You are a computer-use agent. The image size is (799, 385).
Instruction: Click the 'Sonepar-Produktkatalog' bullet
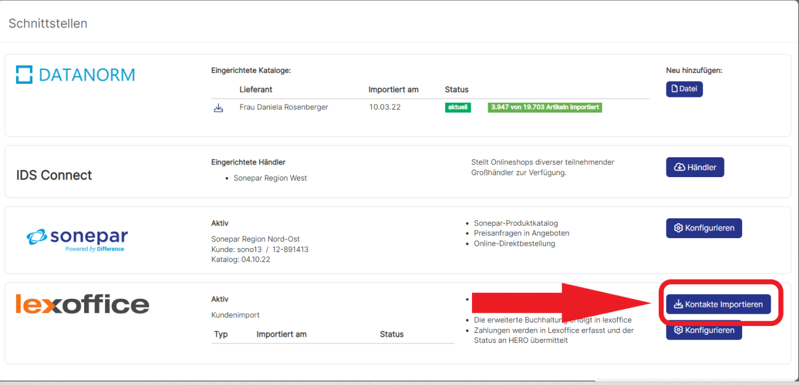516,223
